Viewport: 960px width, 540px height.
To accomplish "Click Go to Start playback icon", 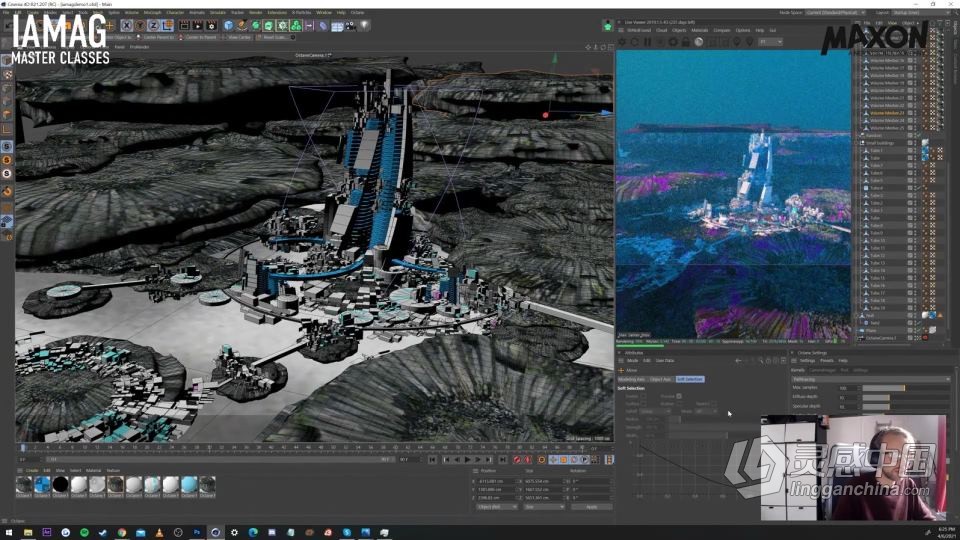I will pyautogui.click(x=432, y=460).
